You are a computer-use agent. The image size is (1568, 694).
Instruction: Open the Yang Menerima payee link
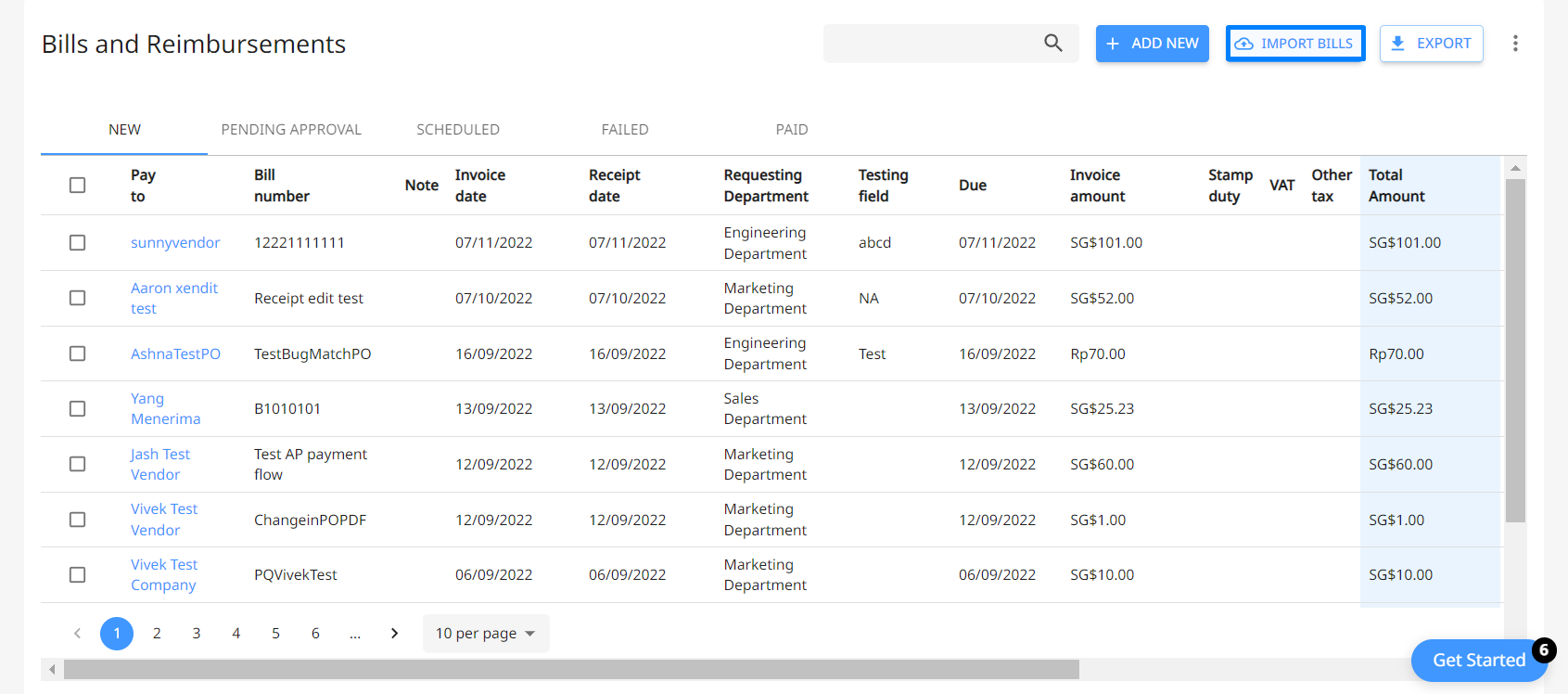[x=166, y=408]
